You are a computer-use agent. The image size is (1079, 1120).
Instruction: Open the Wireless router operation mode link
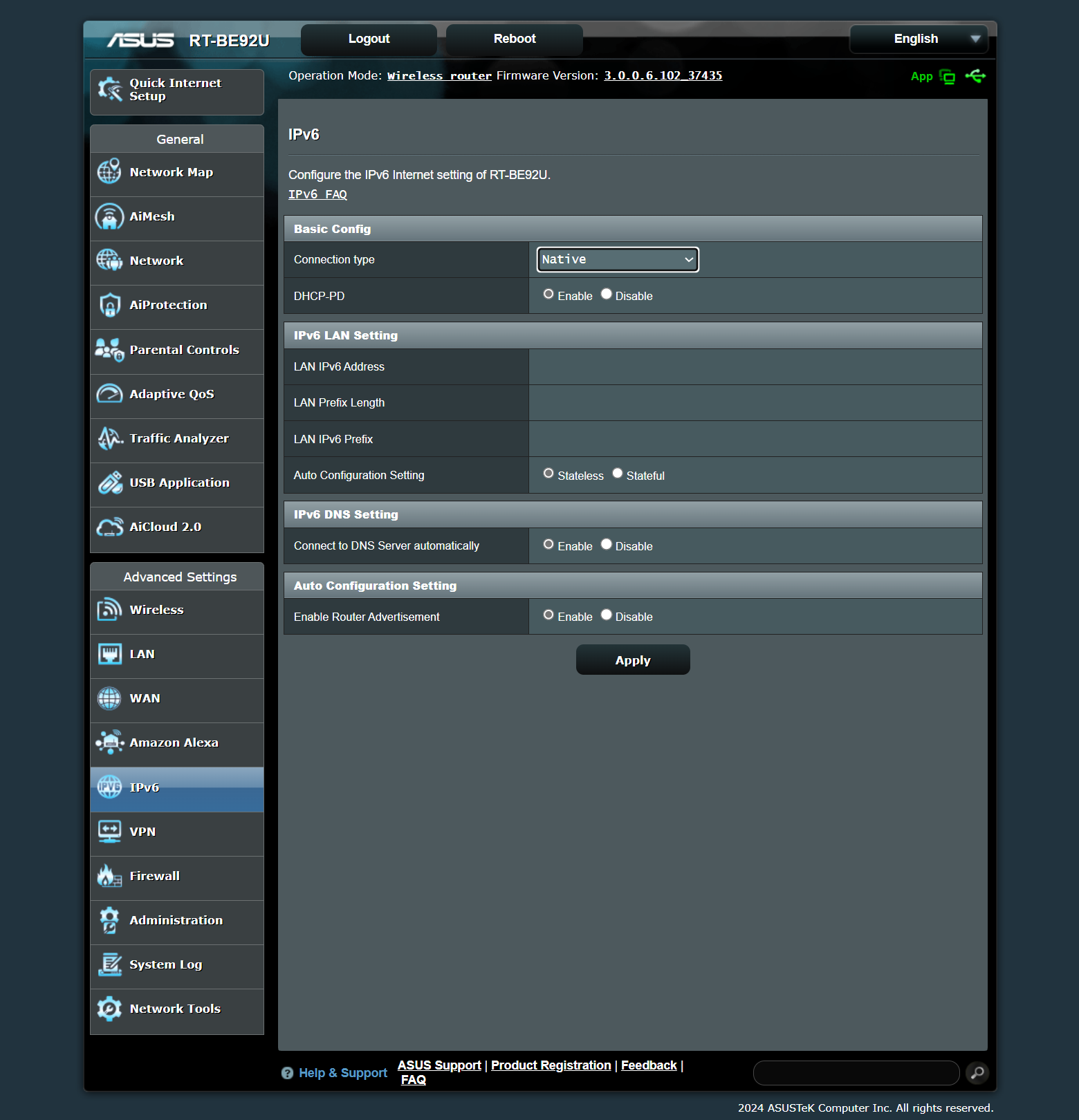coord(439,76)
